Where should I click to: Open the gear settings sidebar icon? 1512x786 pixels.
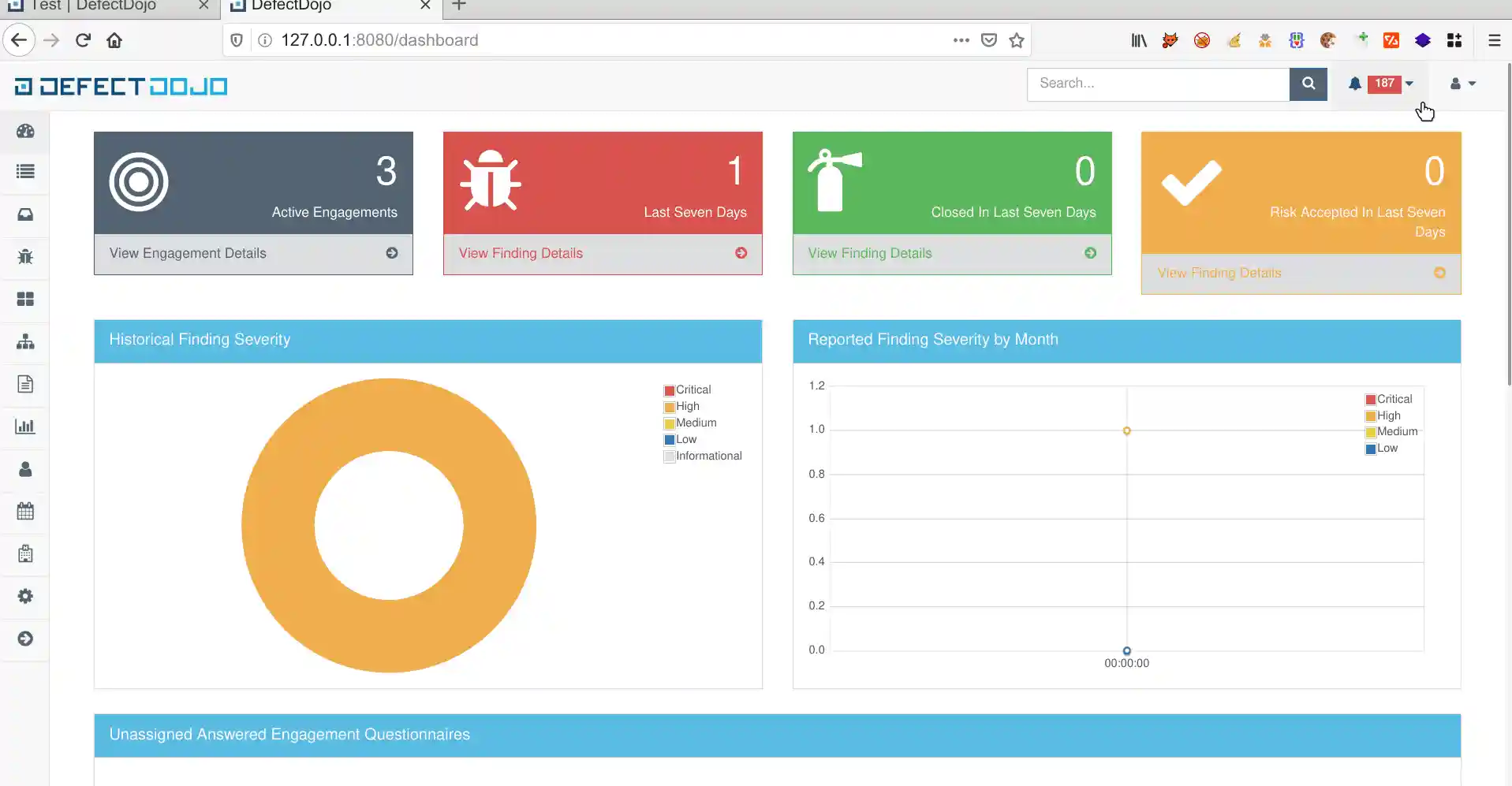click(25, 596)
